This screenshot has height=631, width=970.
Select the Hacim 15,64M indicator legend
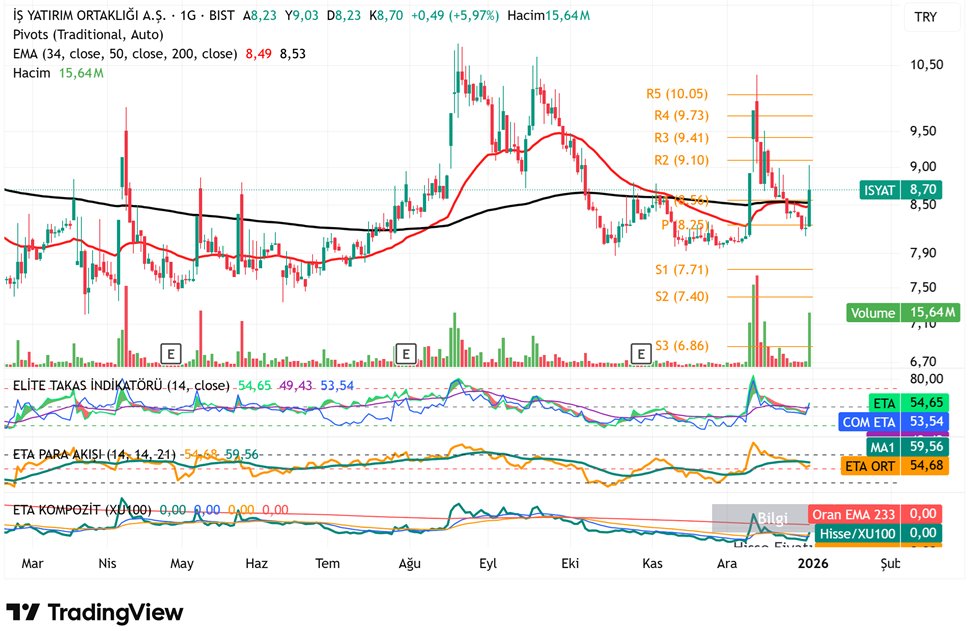pos(58,73)
